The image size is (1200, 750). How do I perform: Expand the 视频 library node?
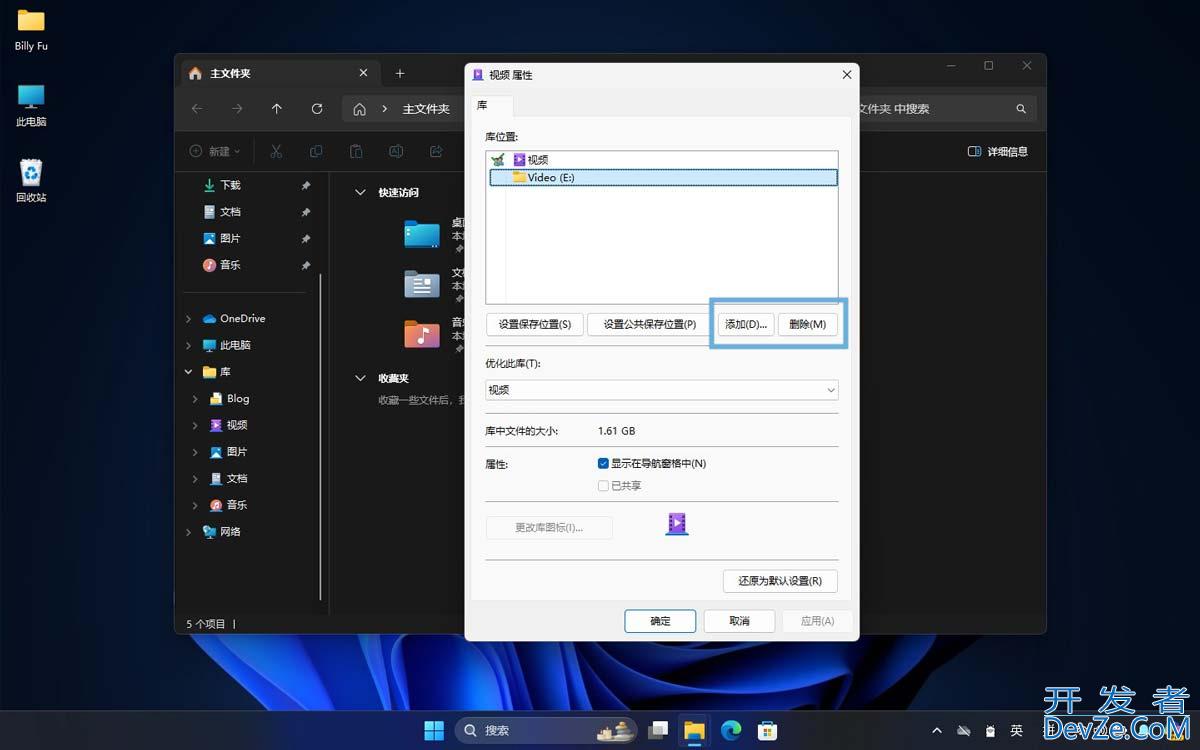195,425
